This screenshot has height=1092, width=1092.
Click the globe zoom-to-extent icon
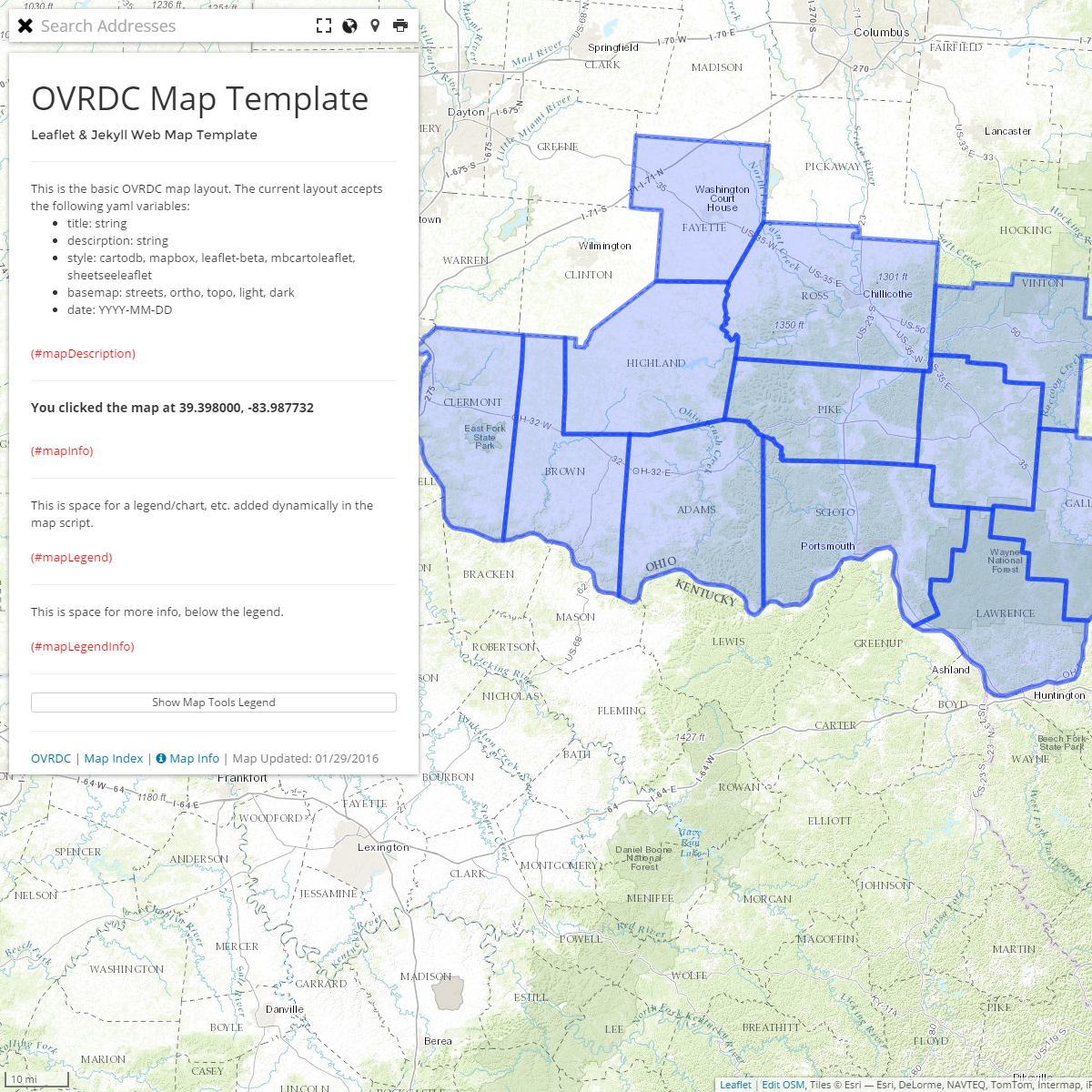[349, 25]
